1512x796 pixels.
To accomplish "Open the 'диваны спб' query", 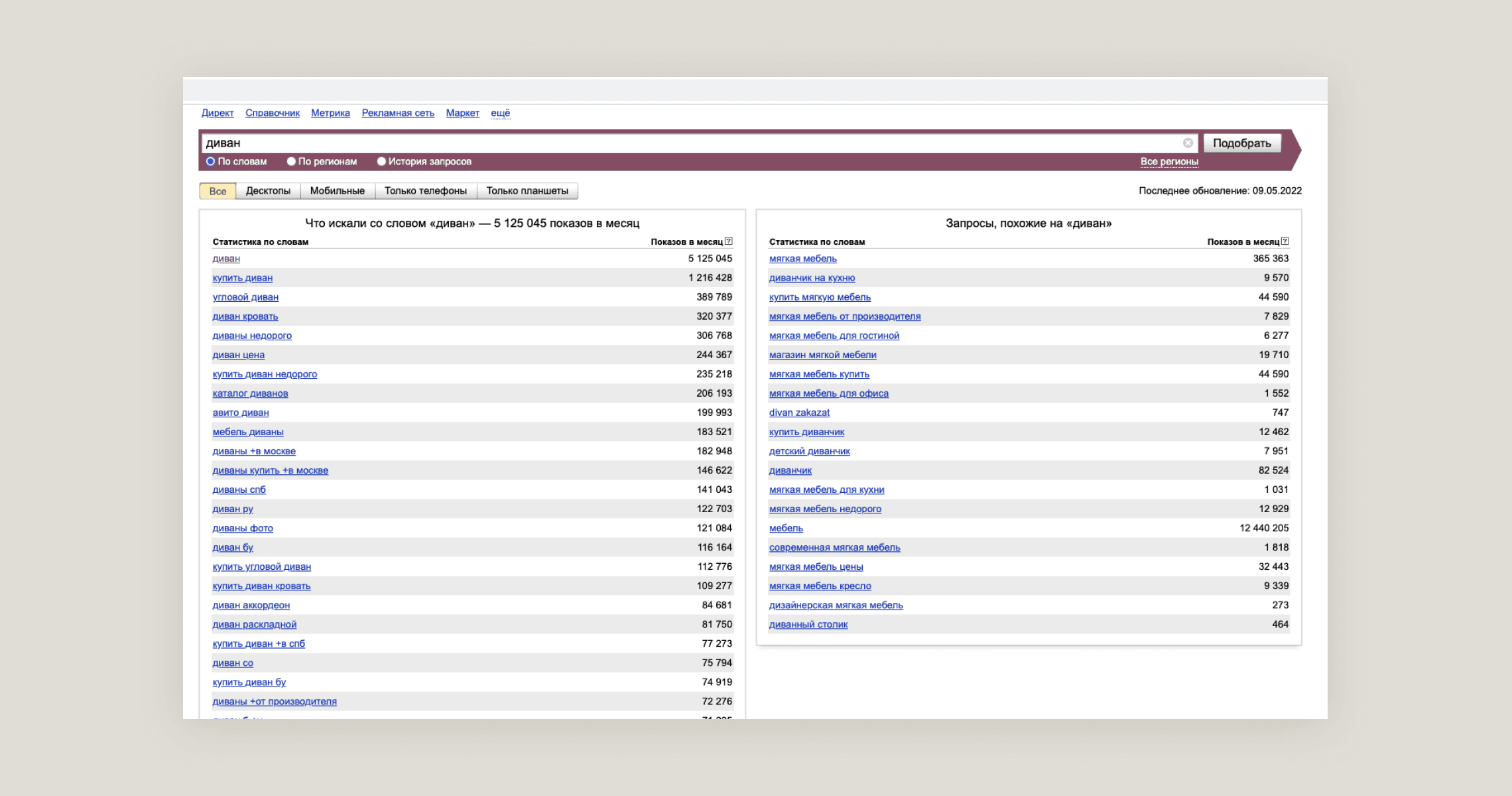I will click(239, 490).
